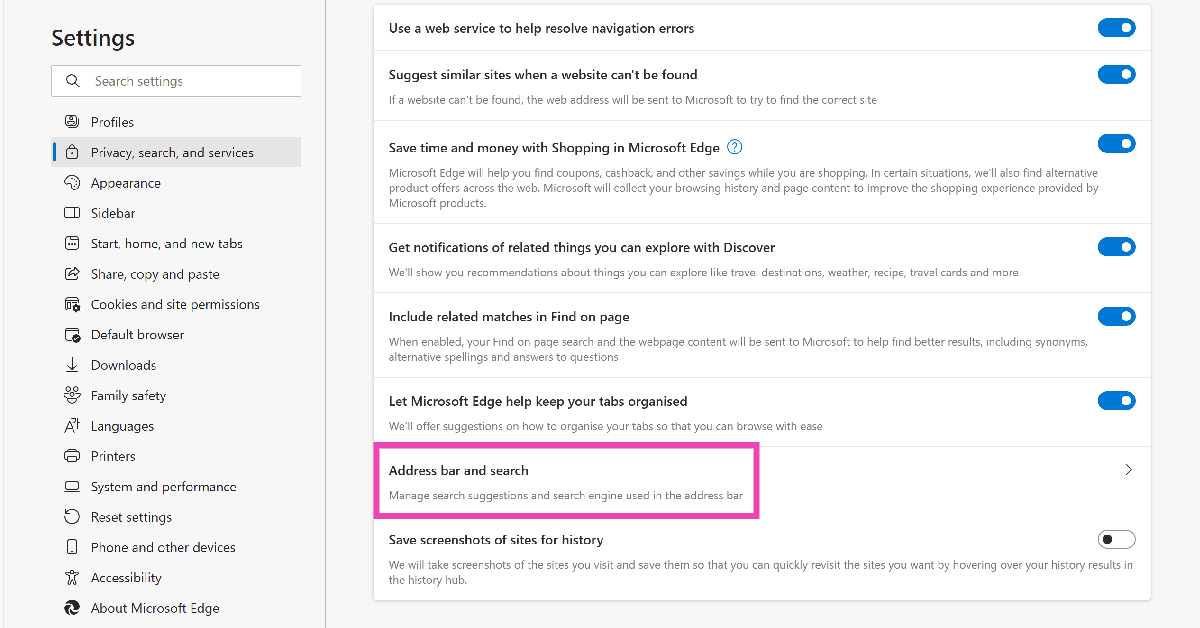This screenshot has width=1200, height=628.
Task: Disable Shopping in Microsoft Edge toggle
Action: click(1116, 144)
